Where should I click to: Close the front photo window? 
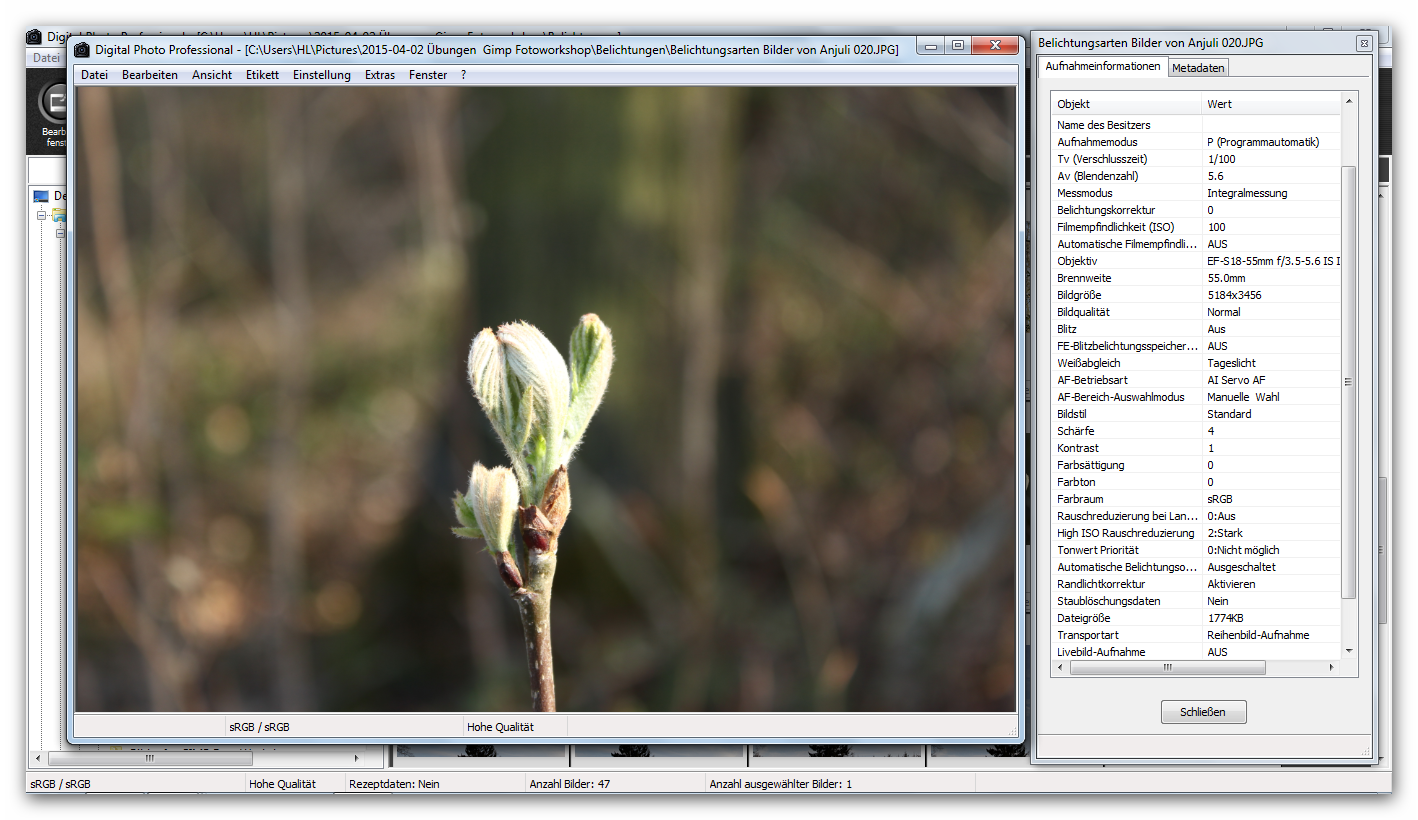995,46
